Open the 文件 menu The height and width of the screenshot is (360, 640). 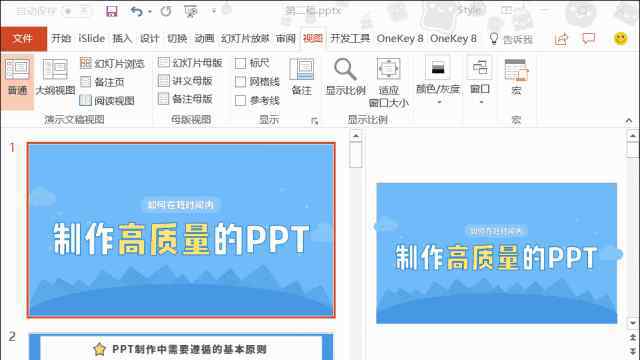pyautogui.click(x=23, y=39)
